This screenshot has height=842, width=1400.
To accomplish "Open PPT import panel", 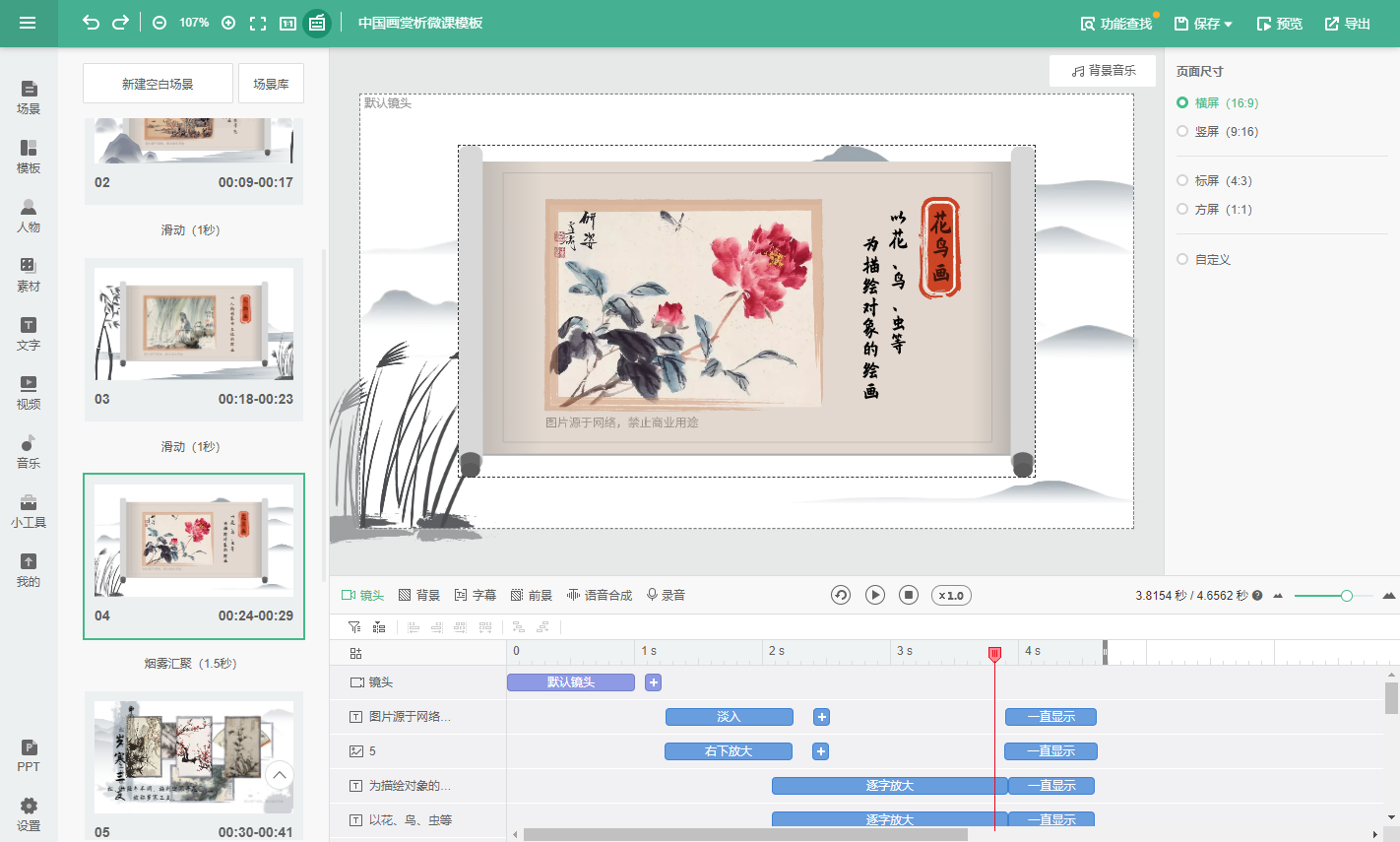I will pyautogui.click(x=29, y=755).
